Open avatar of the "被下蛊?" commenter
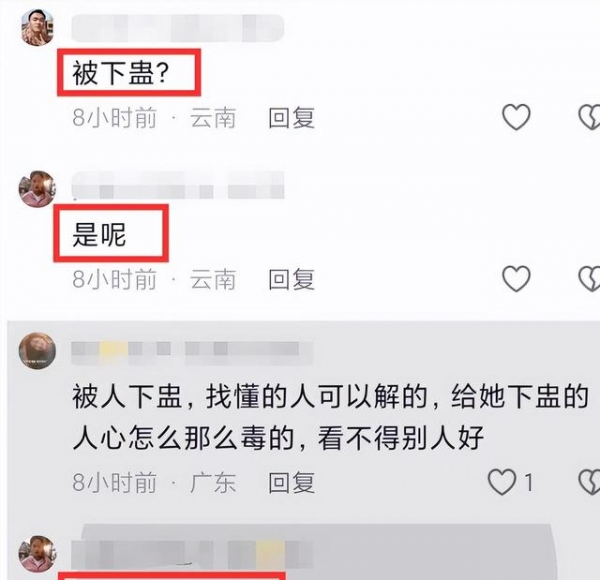This screenshot has height=580, width=600. click(x=37, y=28)
